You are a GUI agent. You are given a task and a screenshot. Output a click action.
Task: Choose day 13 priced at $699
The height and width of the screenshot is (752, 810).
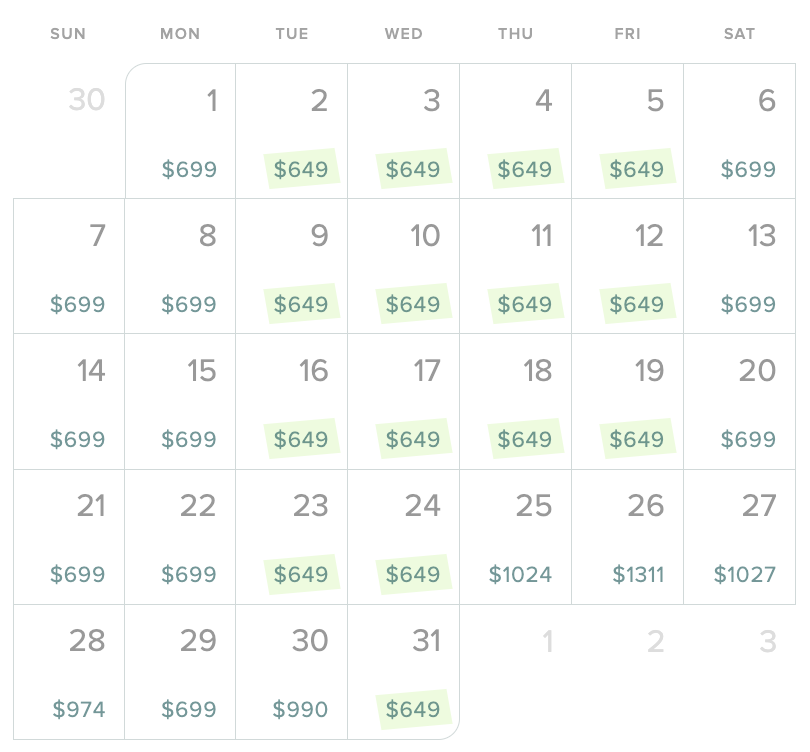pos(740,267)
